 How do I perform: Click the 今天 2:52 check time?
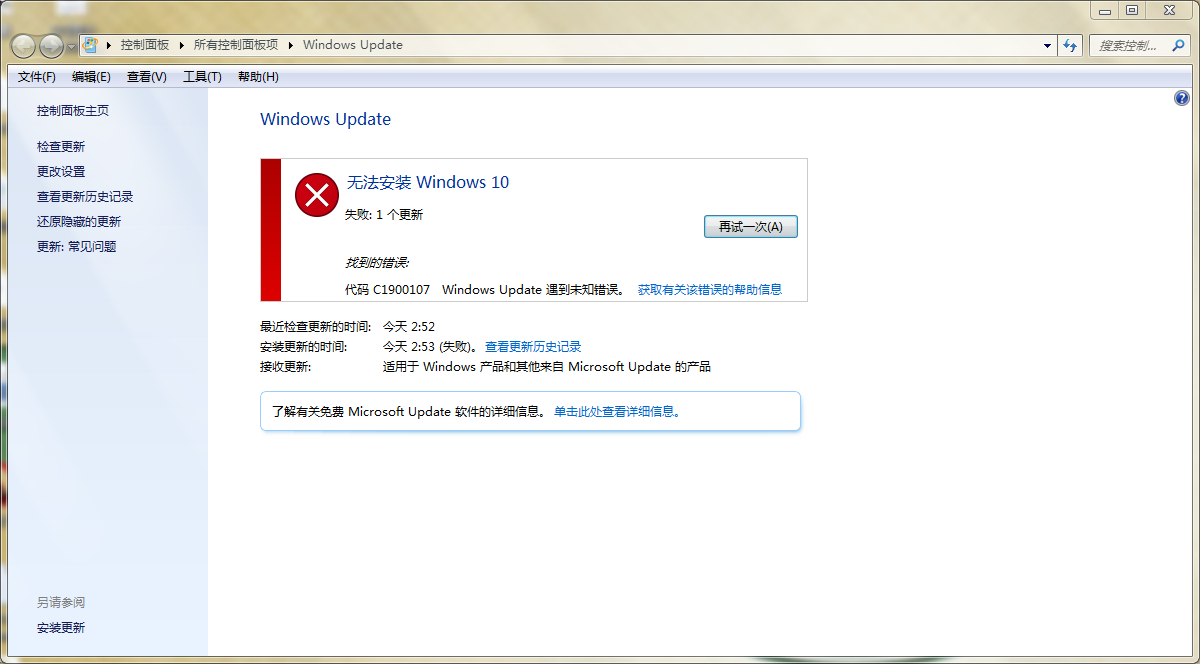pyautogui.click(x=409, y=327)
